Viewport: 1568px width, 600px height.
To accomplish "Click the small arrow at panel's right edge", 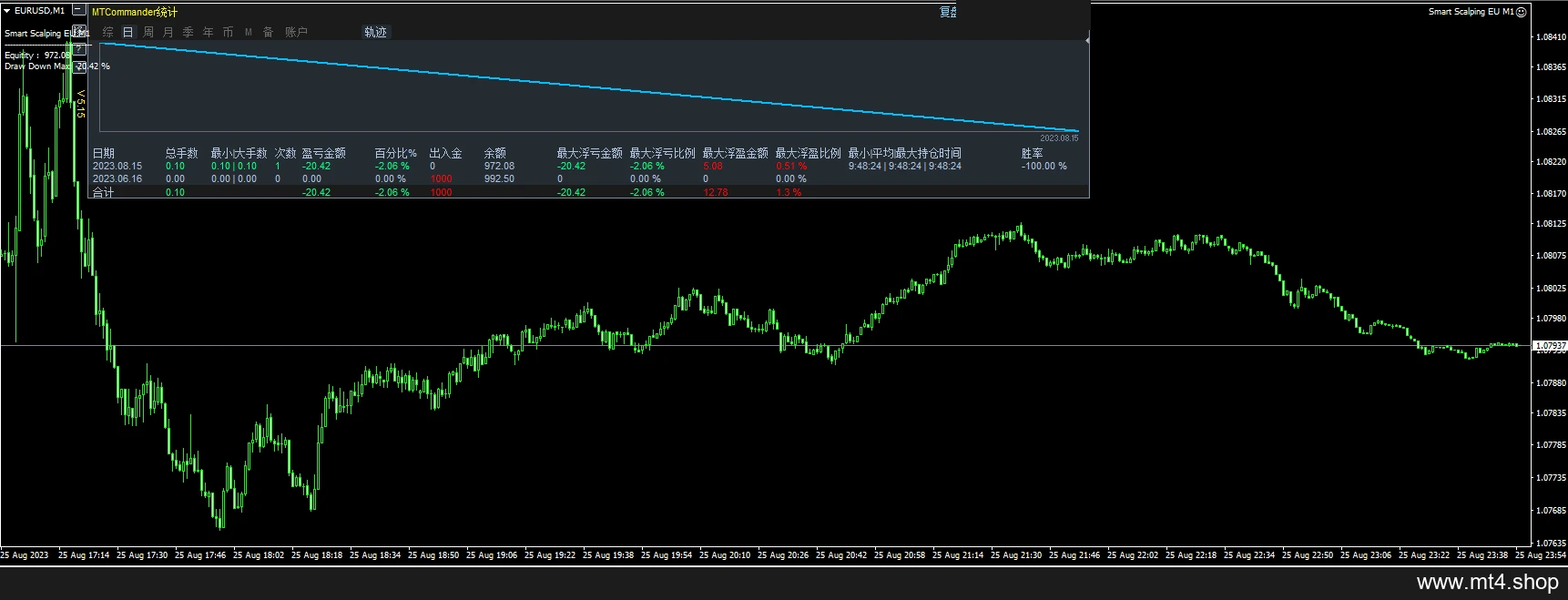I will (x=1087, y=40).
